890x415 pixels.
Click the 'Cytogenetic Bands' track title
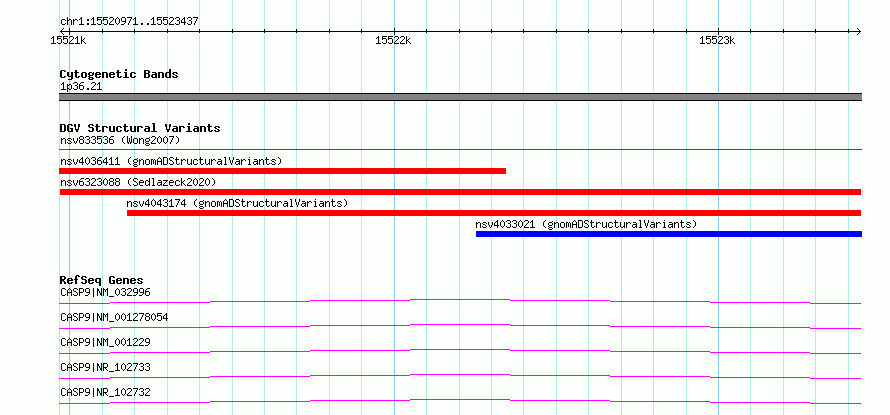119,74
